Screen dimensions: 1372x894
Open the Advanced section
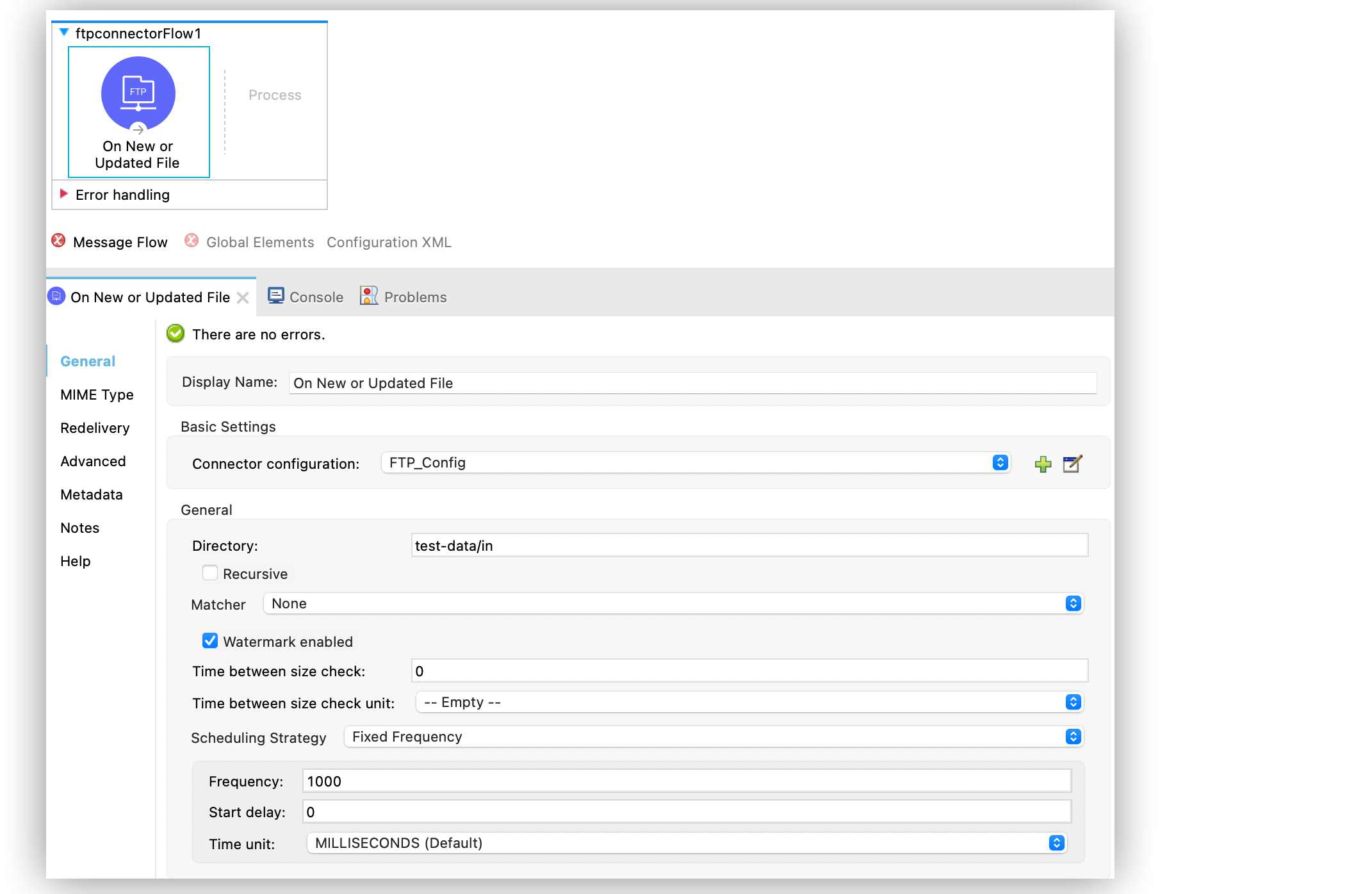pos(93,461)
